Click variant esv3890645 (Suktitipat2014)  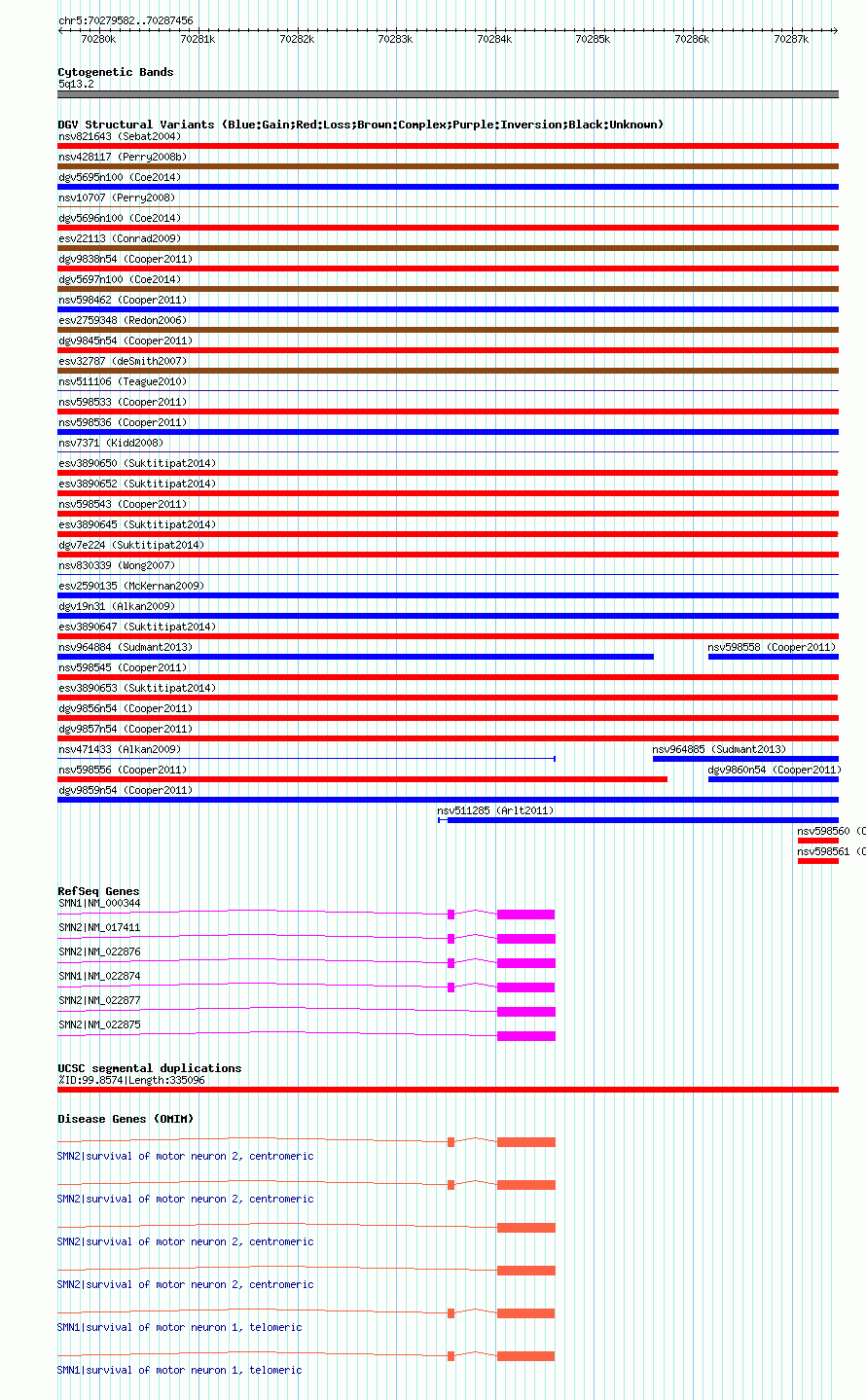pos(137,524)
